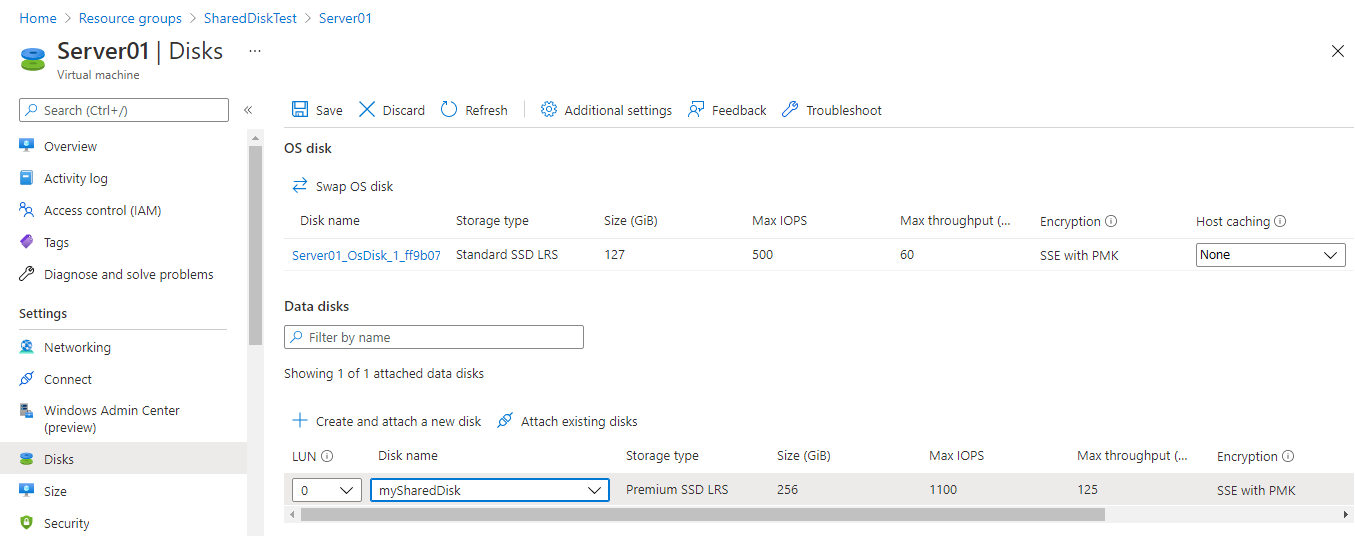The width and height of the screenshot is (1355, 536).
Task: Click the Troubleshoot wrench icon
Action: tap(790, 110)
